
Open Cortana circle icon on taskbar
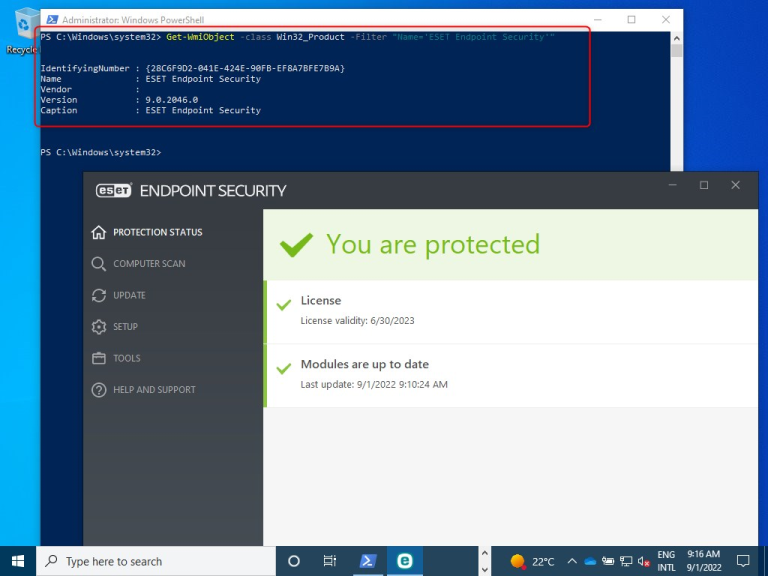[294, 561]
